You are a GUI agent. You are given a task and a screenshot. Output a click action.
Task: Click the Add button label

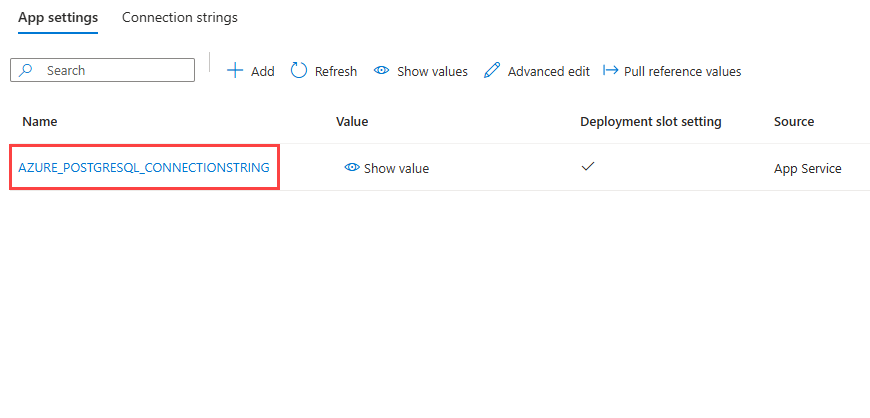pyautogui.click(x=263, y=71)
